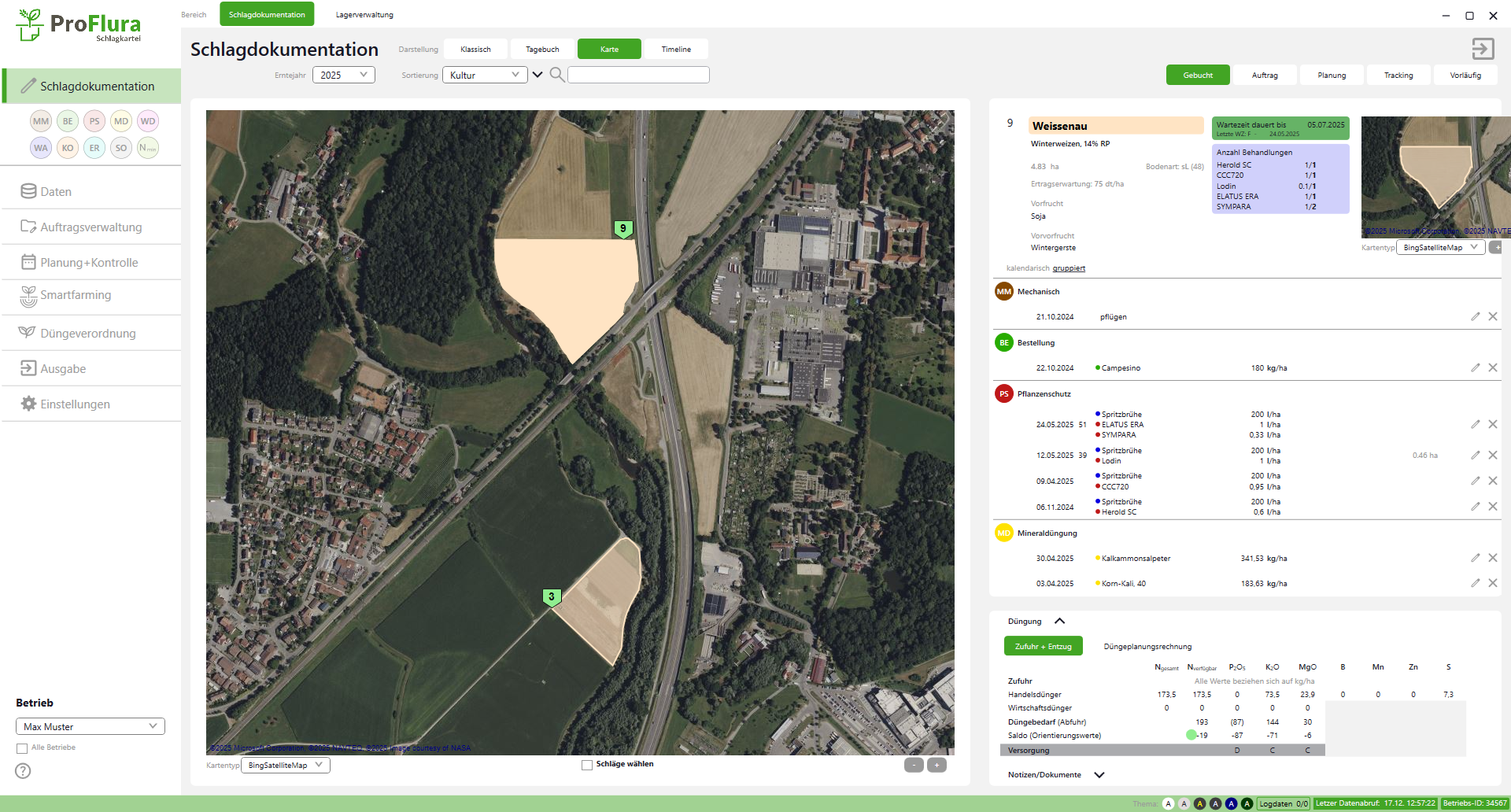Toggle the Zufuhr + Entzug button
This screenshot has height=812, width=1511.
[x=1043, y=646]
